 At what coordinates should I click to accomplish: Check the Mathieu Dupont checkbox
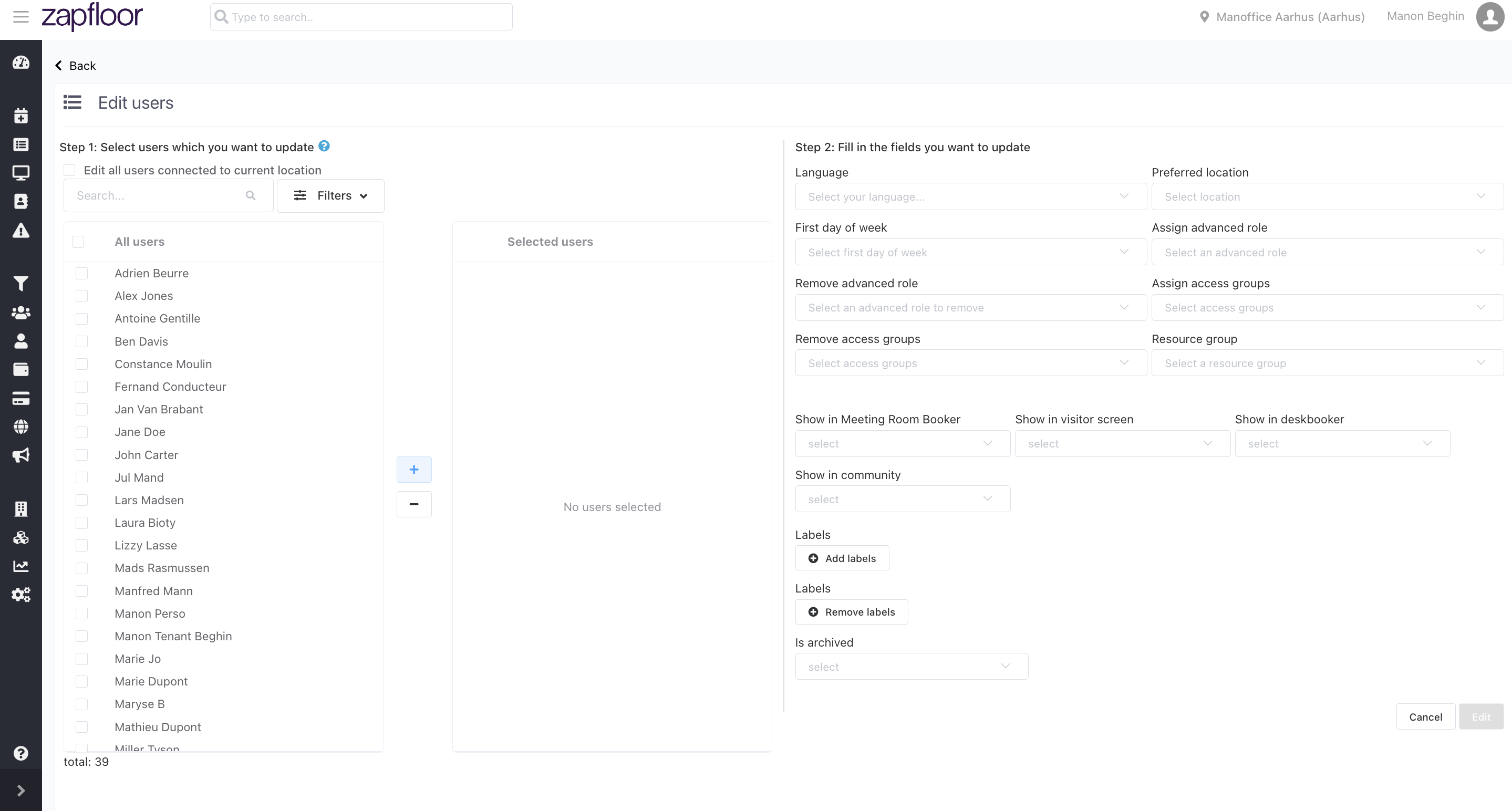tap(81, 727)
